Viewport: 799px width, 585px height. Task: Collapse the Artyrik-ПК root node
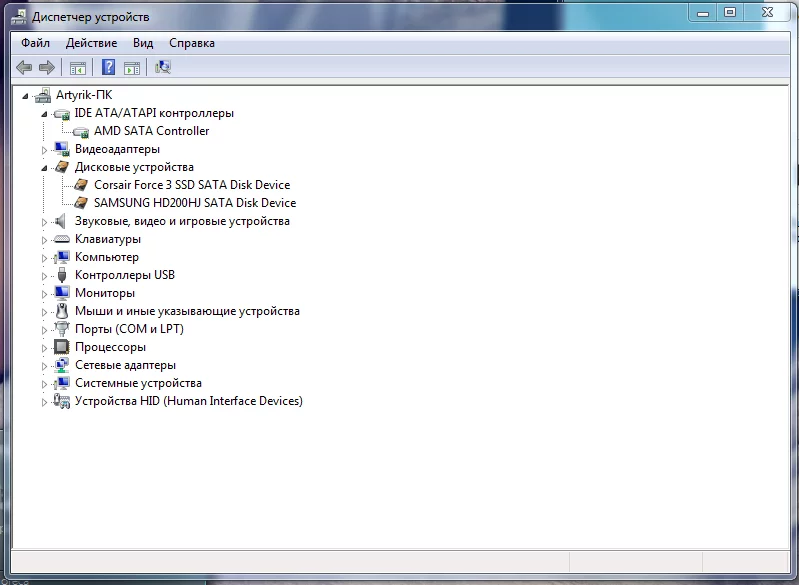[25, 96]
